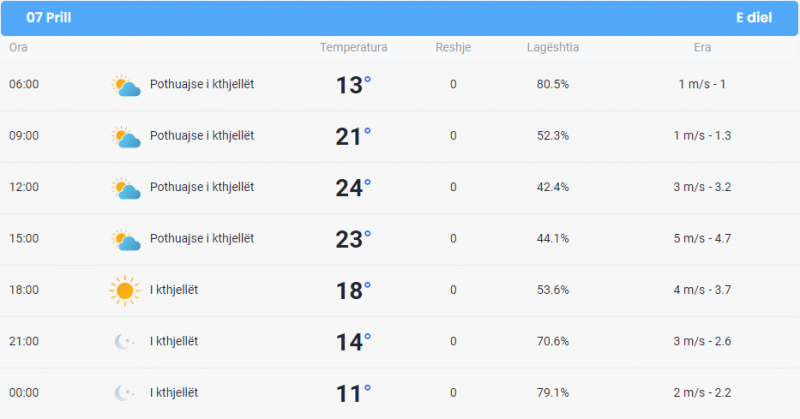
Task: Click the partly cloudy icon at 12:00
Action: click(126, 188)
